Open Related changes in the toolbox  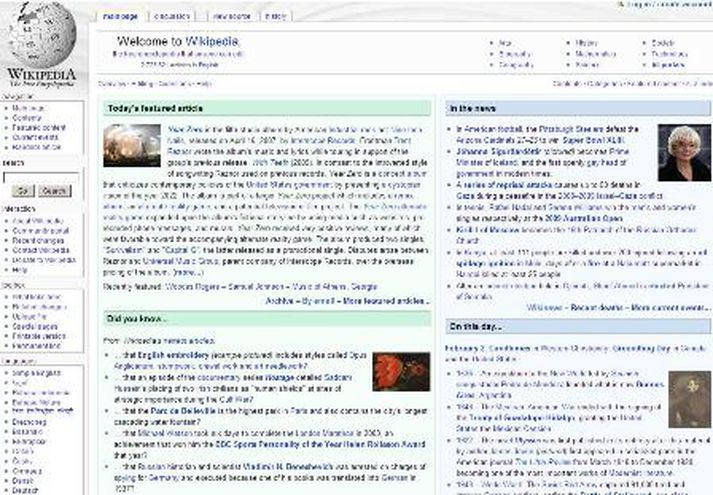pos(40,307)
